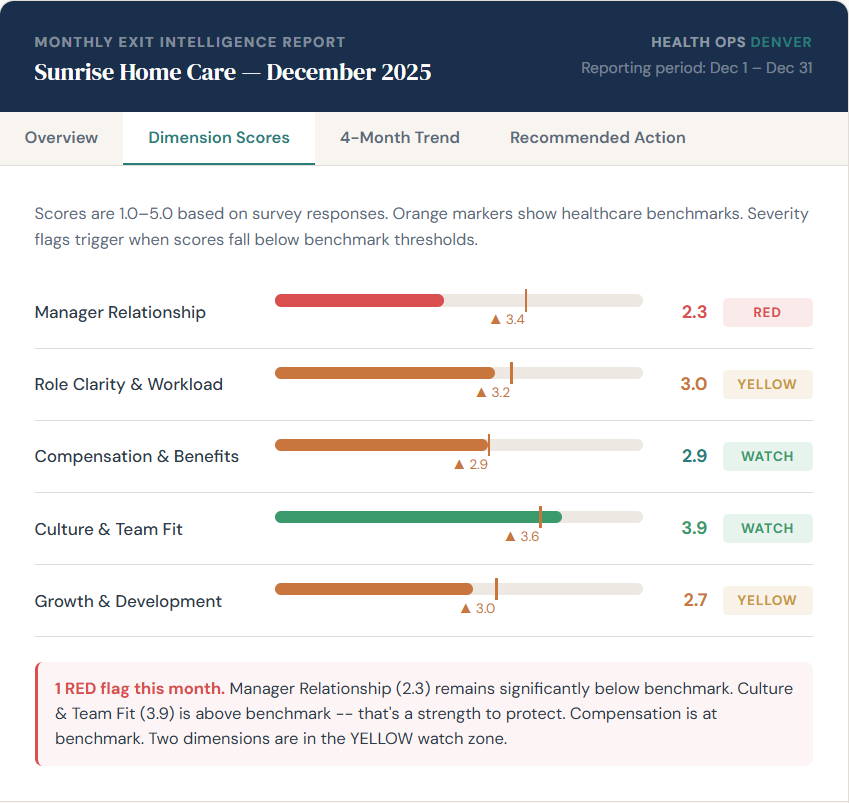Image resolution: width=849 pixels, height=803 pixels.
Task: Open the 4-Month Trend tab
Action: coord(399,137)
